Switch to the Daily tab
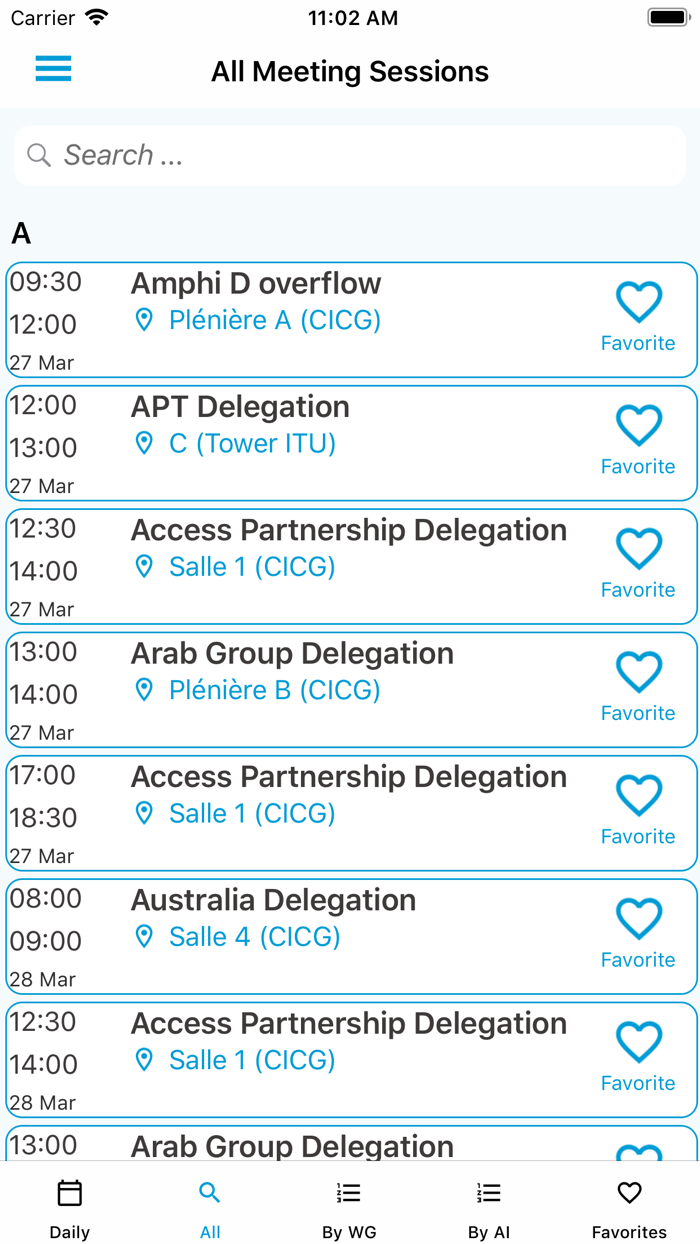 [70, 1208]
